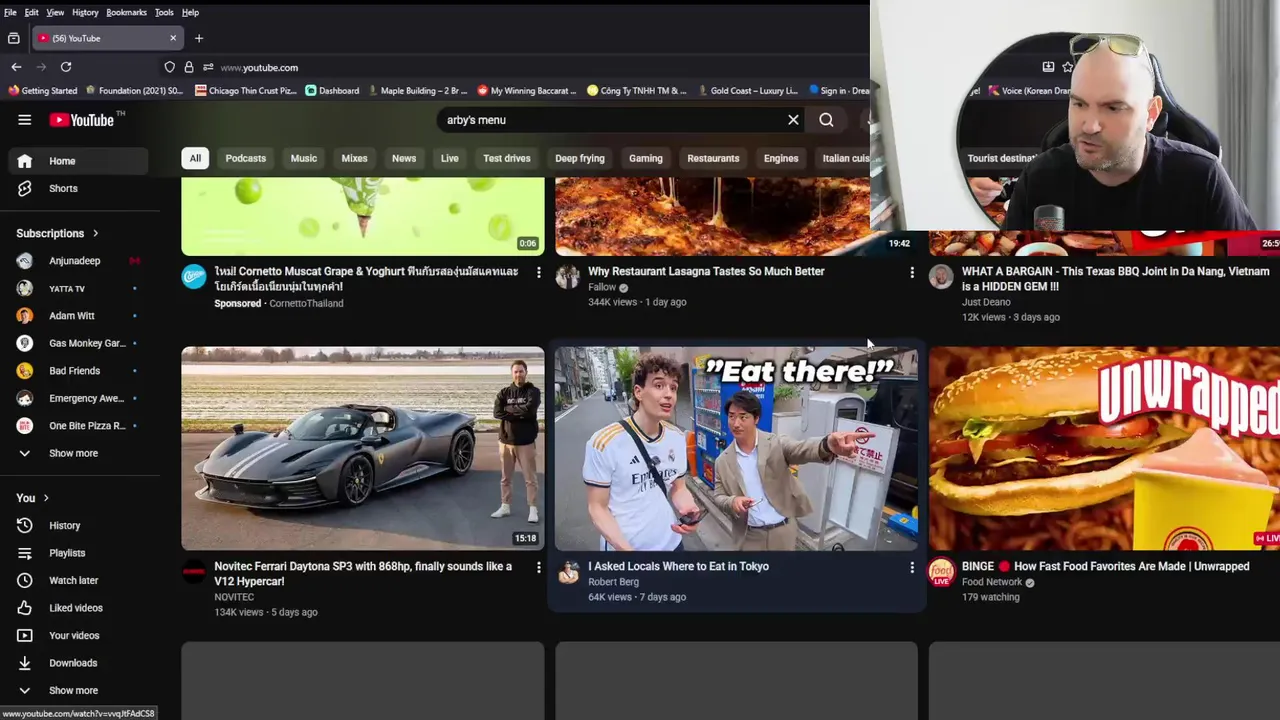Select the Deep frying filter chip
The height and width of the screenshot is (720, 1280).
(580, 158)
